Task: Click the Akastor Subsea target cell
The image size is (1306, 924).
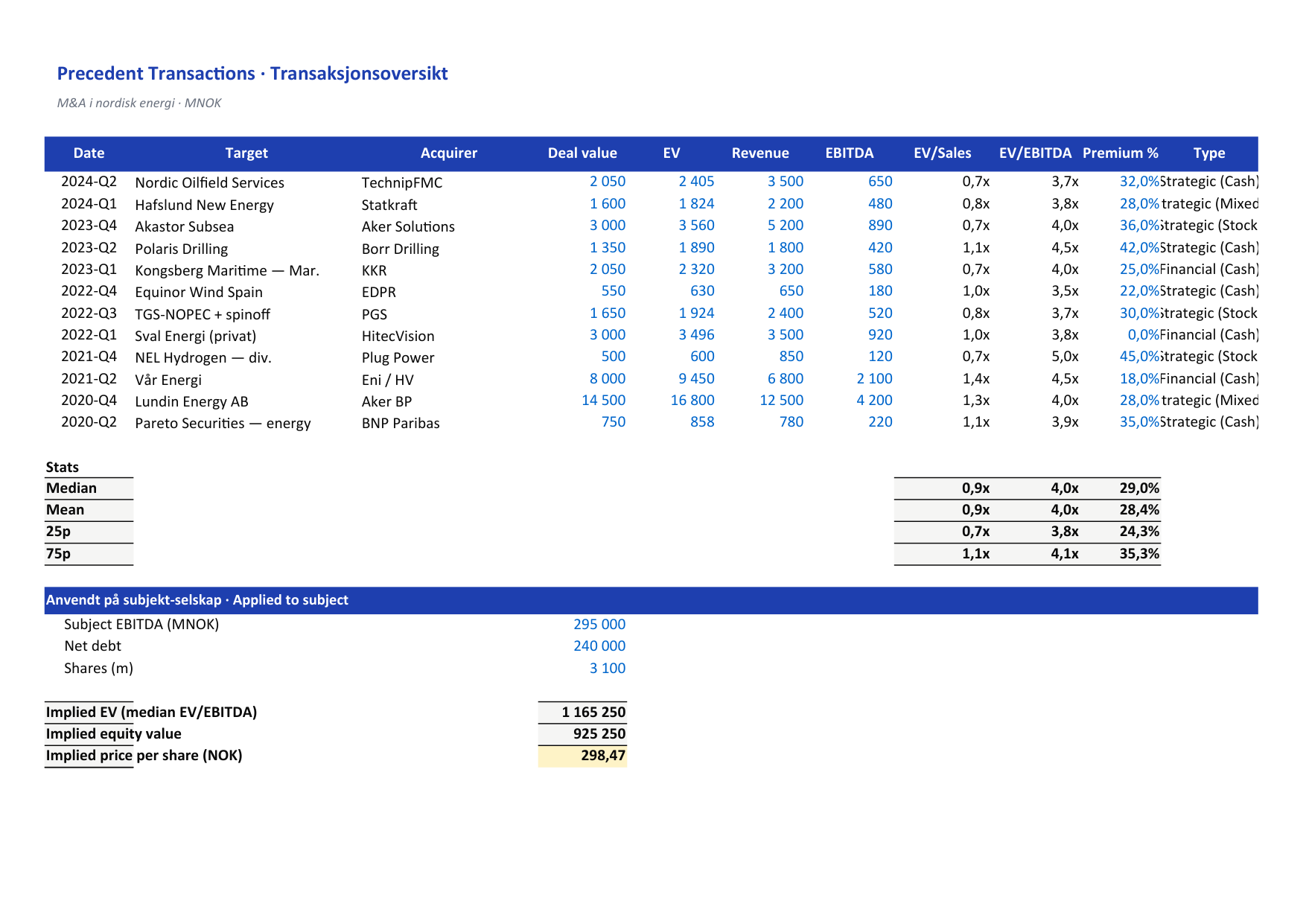Action: pos(184,226)
